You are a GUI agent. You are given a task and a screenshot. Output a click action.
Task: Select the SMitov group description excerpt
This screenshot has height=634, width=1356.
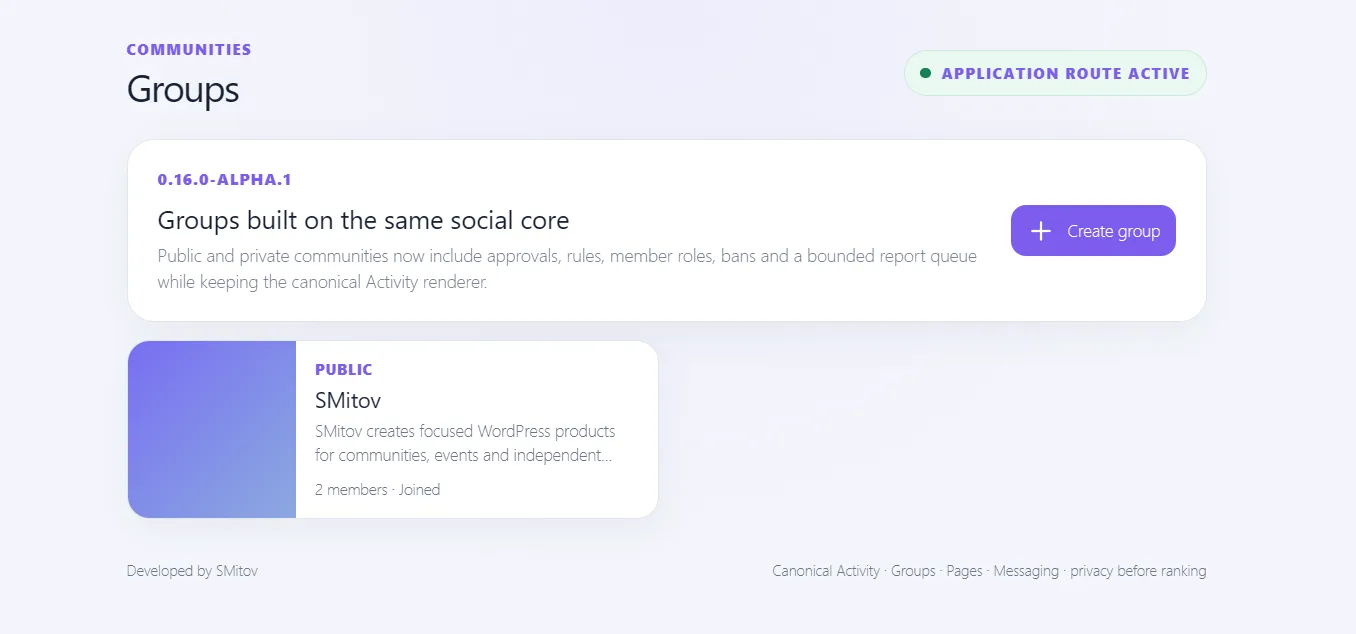pyautogui.click(x=465, y=443)
